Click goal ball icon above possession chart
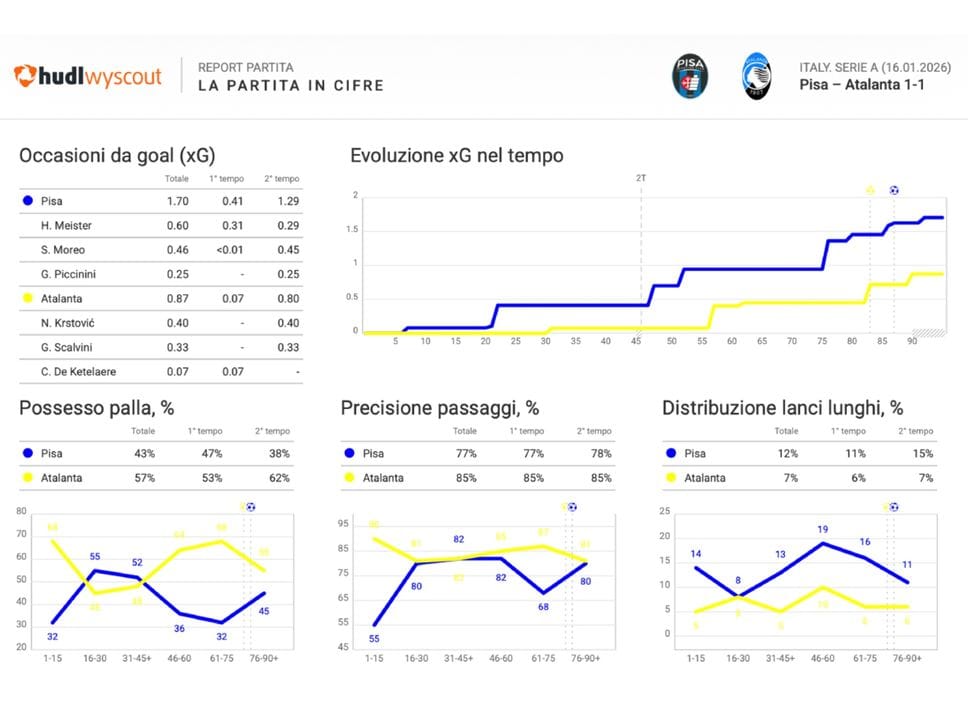 [250, 507]
